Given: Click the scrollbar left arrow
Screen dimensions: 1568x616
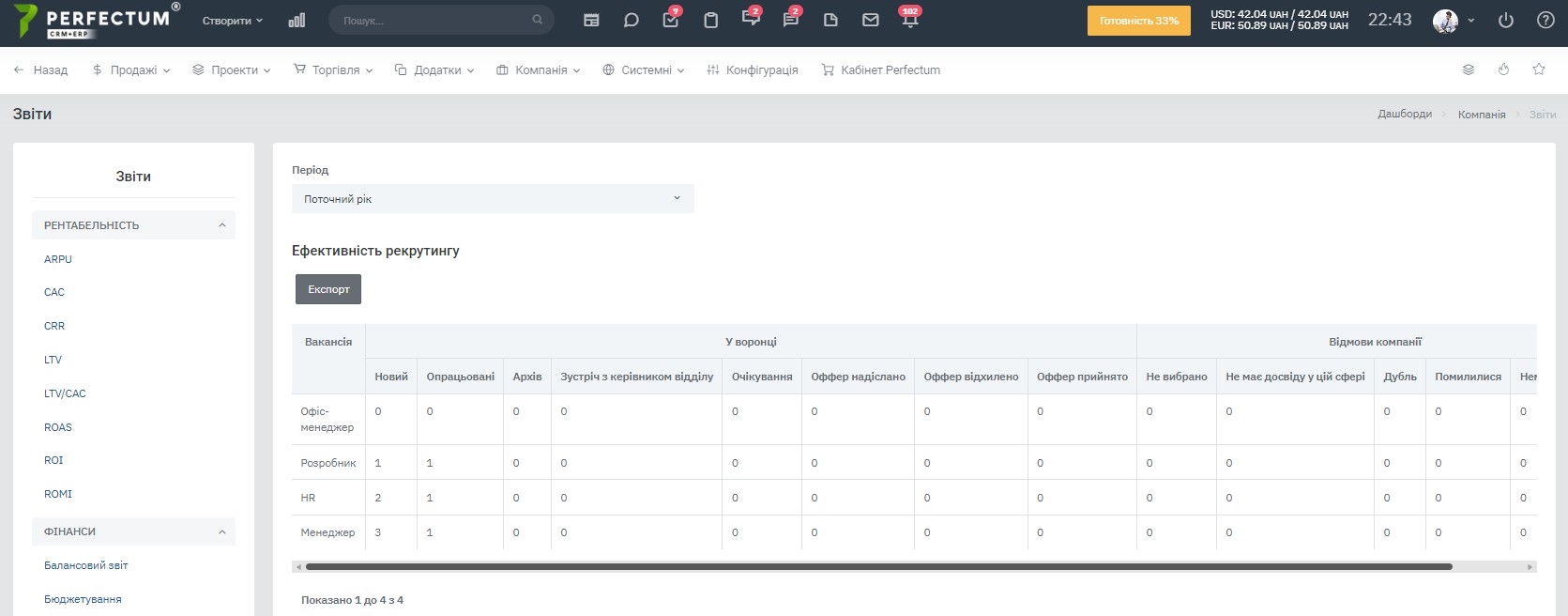Looking at the screenshot, I should (298, 567).
